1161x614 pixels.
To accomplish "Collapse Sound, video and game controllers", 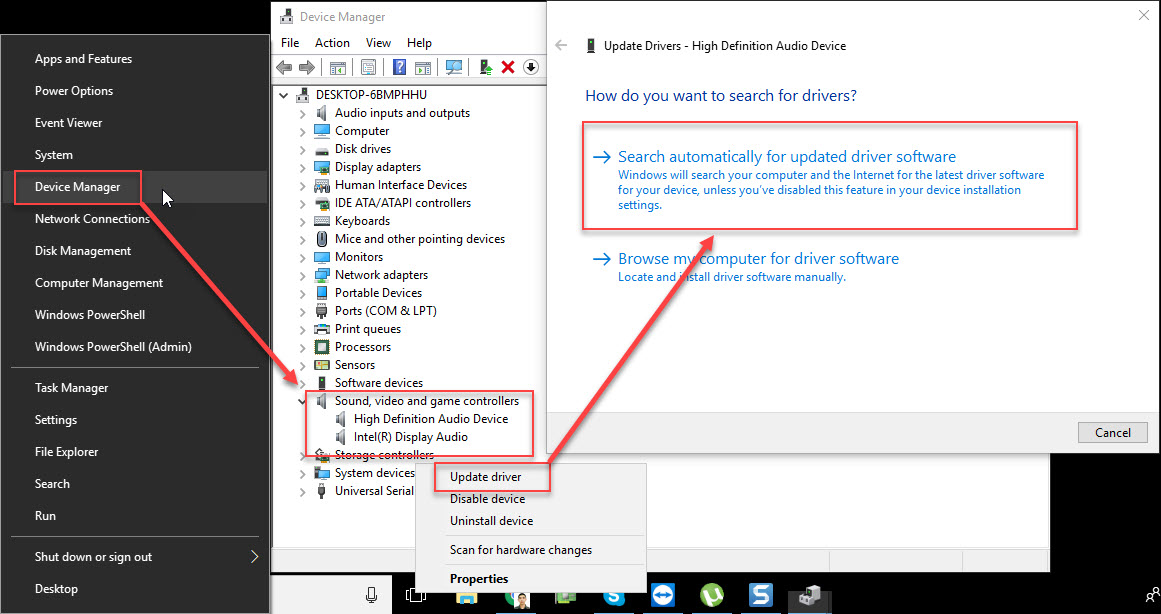I will click(x=302, y=401).
